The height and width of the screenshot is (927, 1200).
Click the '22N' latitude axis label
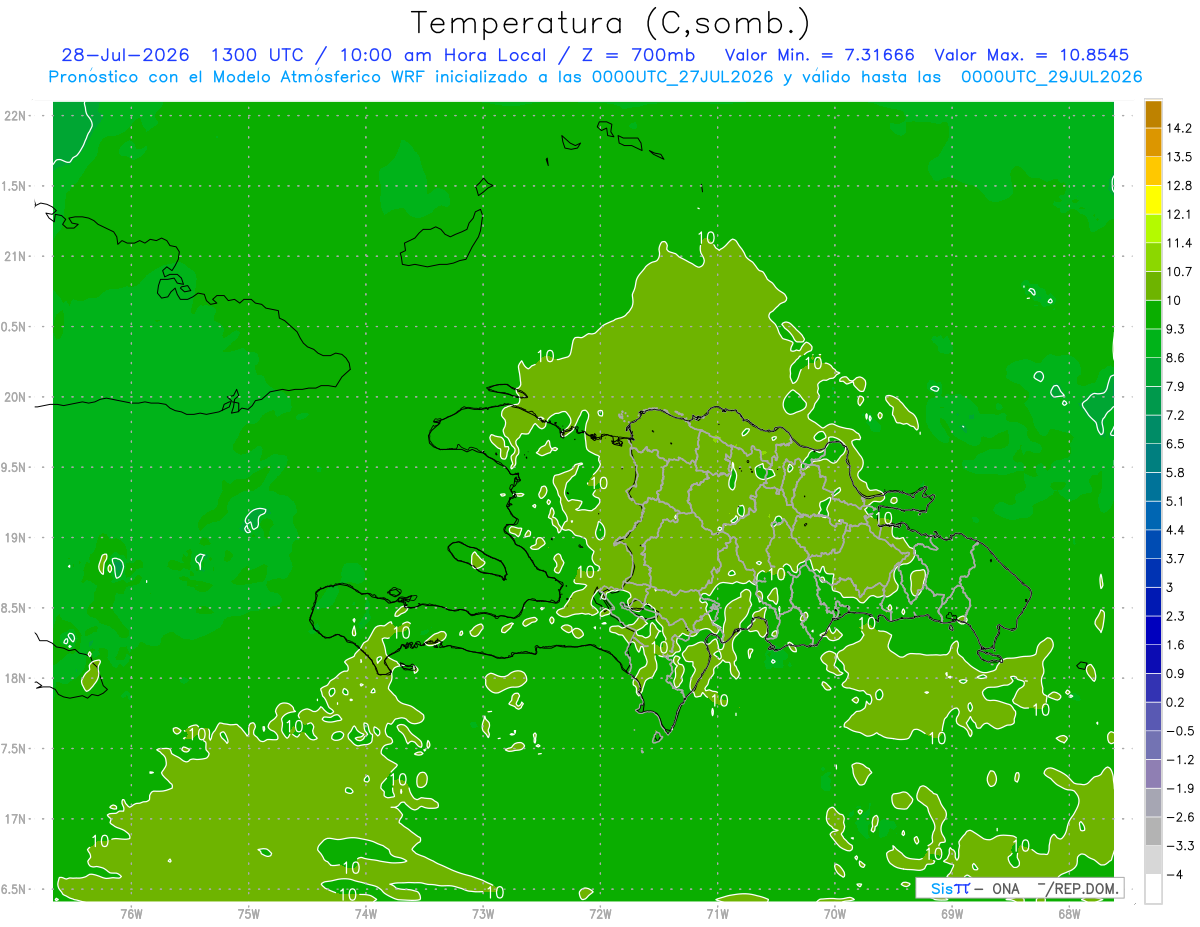coord(15,115)
